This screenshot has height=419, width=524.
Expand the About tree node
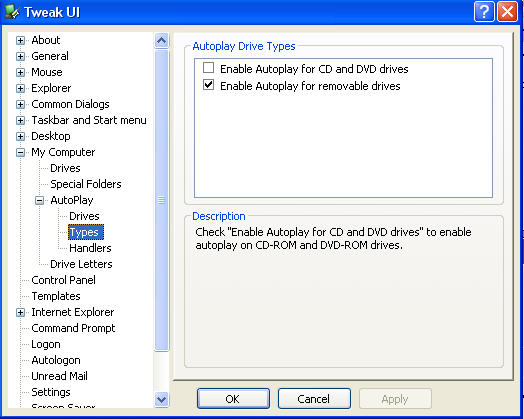click(20, 40)
